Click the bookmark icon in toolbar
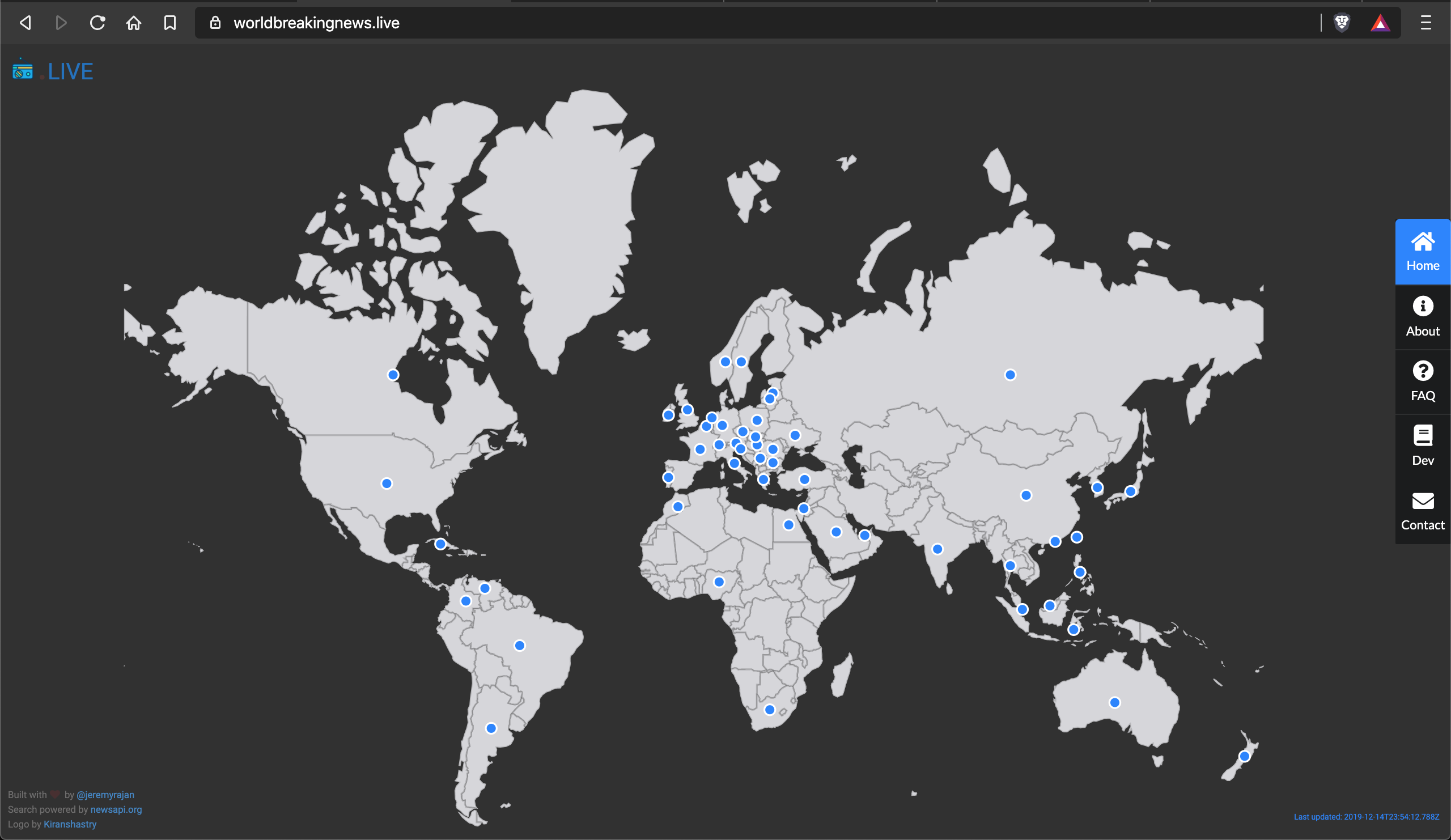Image resolution: width=1451 pixels, height=840 pixels. click(169, 23)
